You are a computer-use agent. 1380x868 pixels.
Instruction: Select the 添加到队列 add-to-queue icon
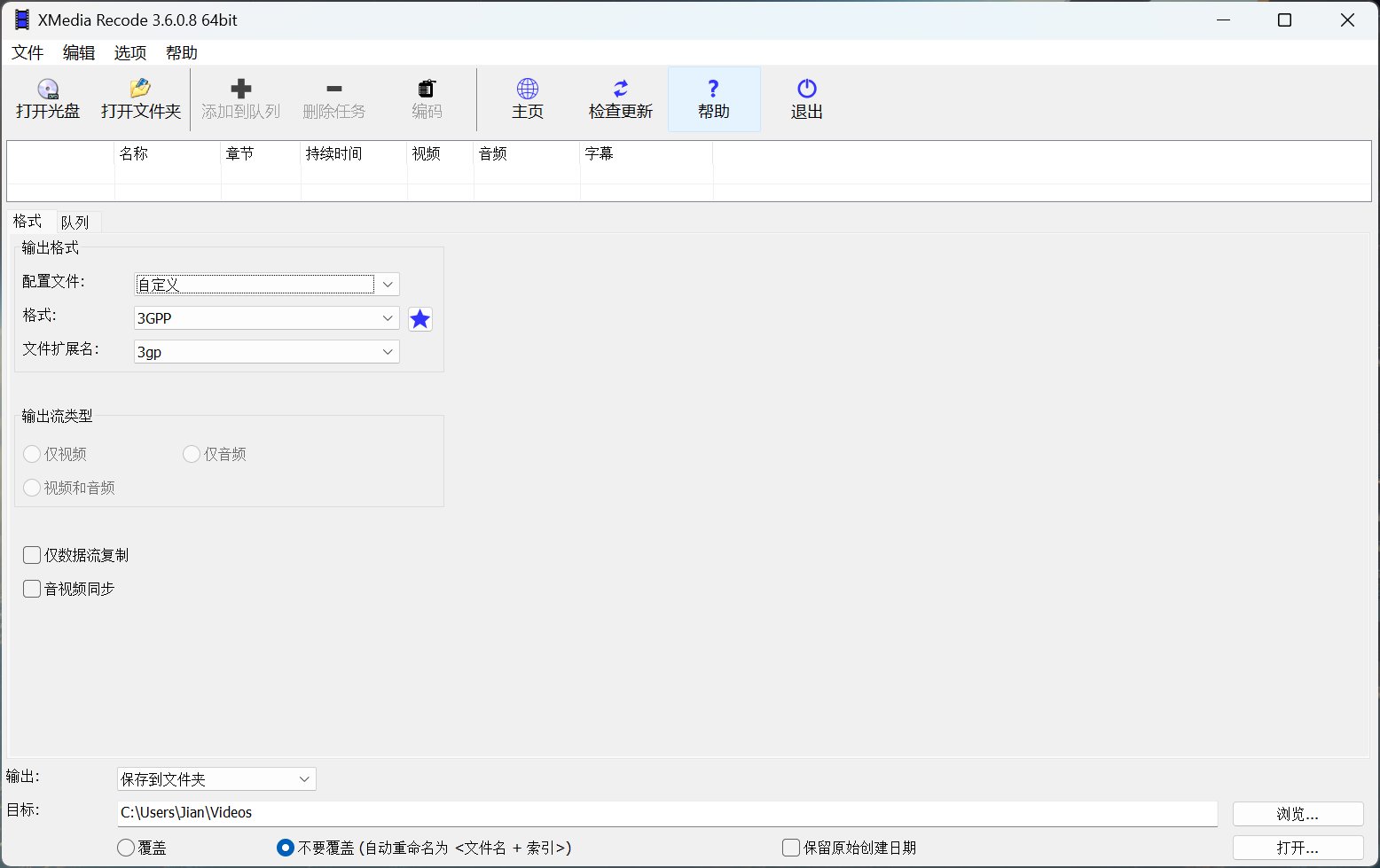[240, 98]
